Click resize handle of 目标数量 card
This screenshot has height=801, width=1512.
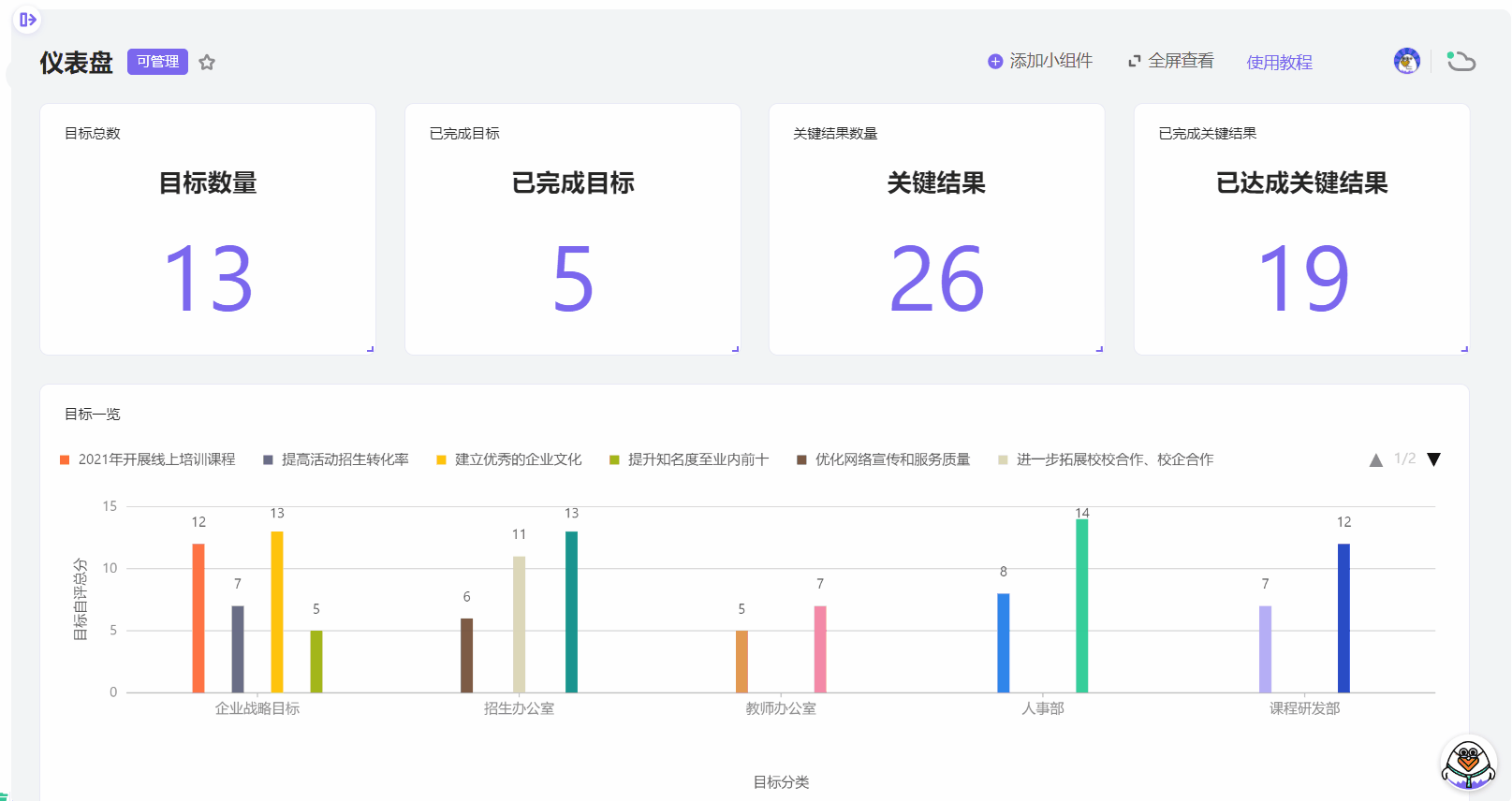click(371, 349)
